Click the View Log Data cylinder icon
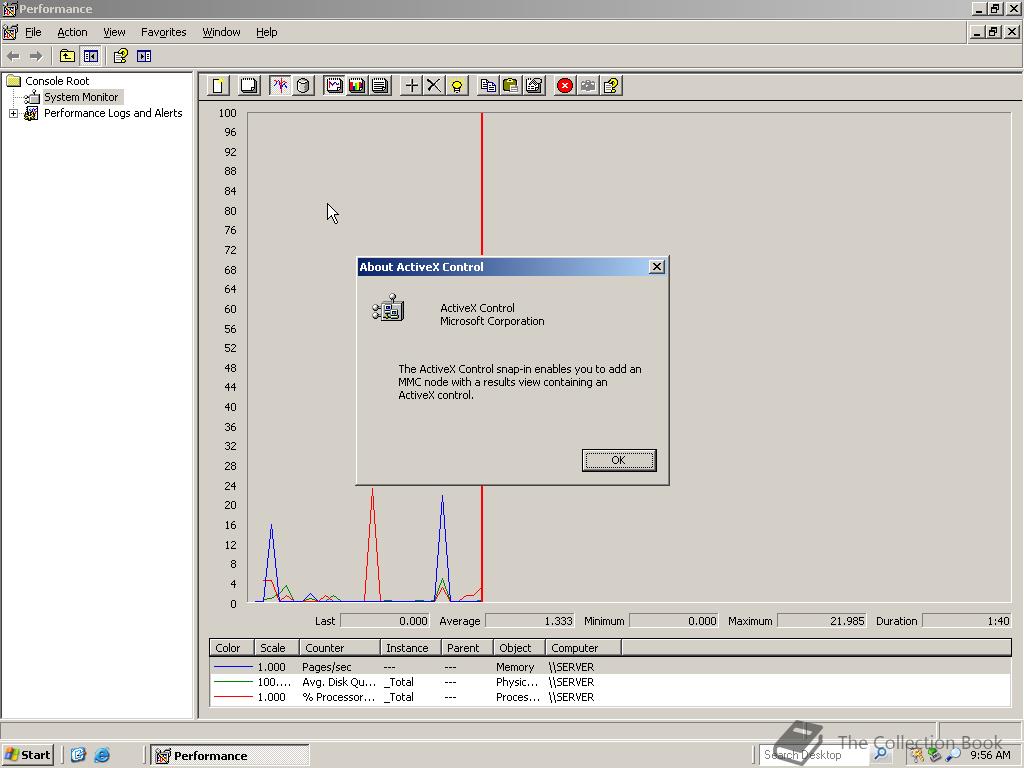This screenshot has width=1024, height=768. coord(303,86)
